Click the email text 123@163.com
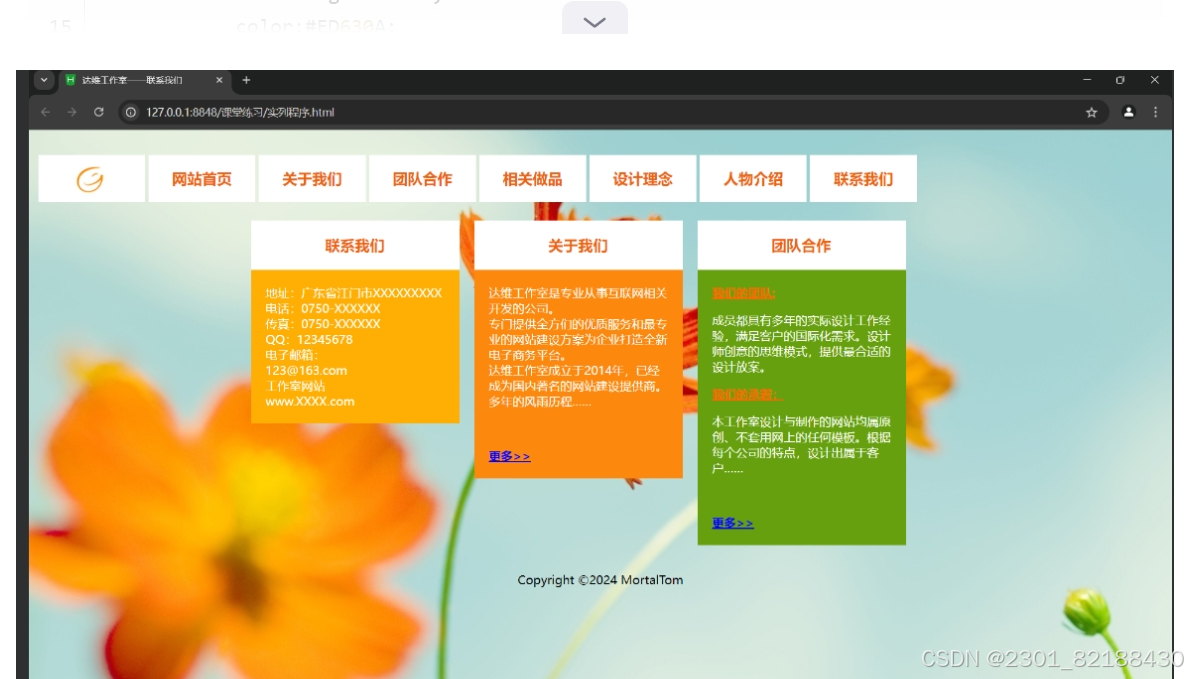The image size is (1188, 679). (x=306, y=371)
